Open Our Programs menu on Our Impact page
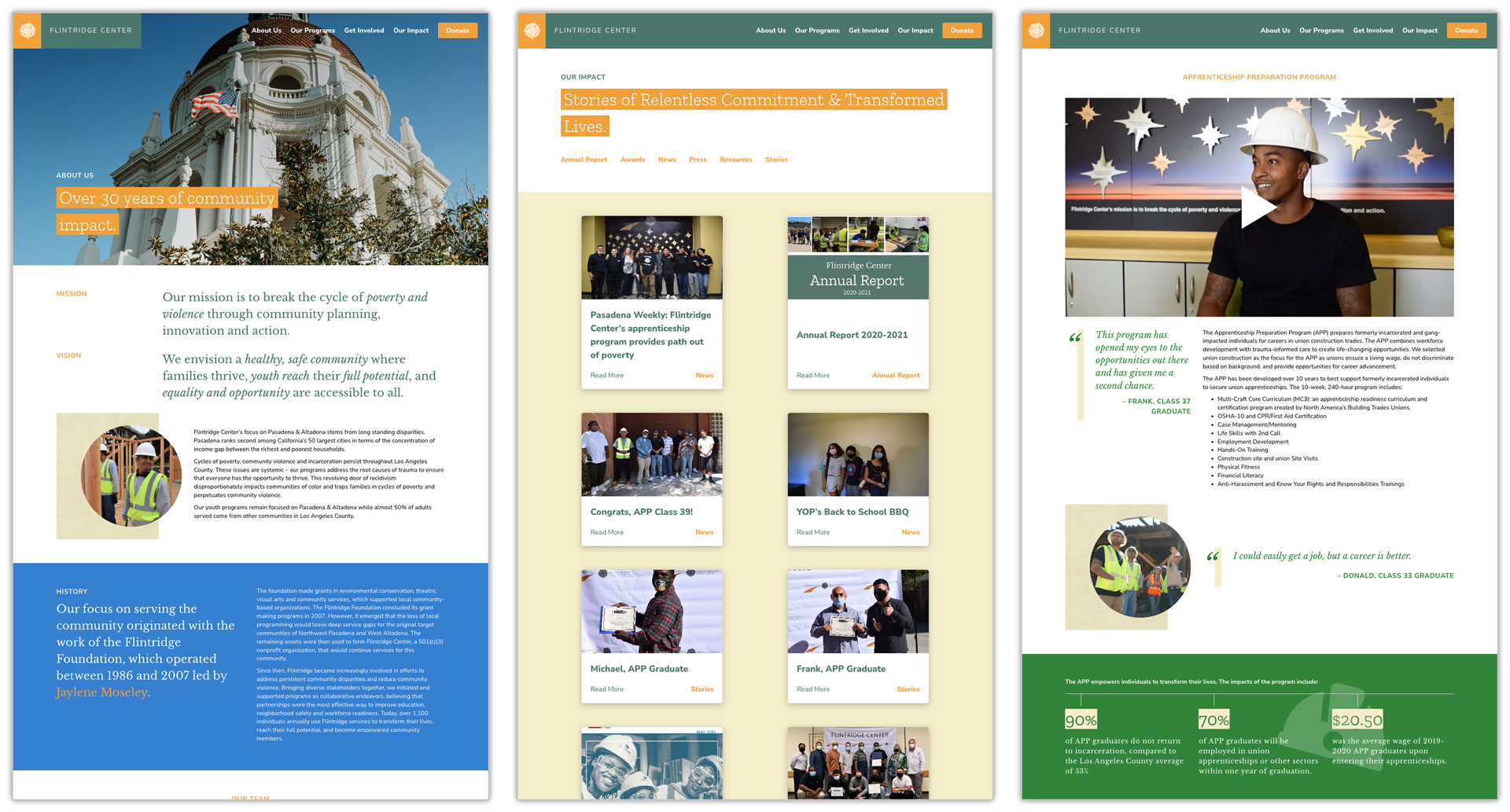1510x812 pixels. click(817, 31)
